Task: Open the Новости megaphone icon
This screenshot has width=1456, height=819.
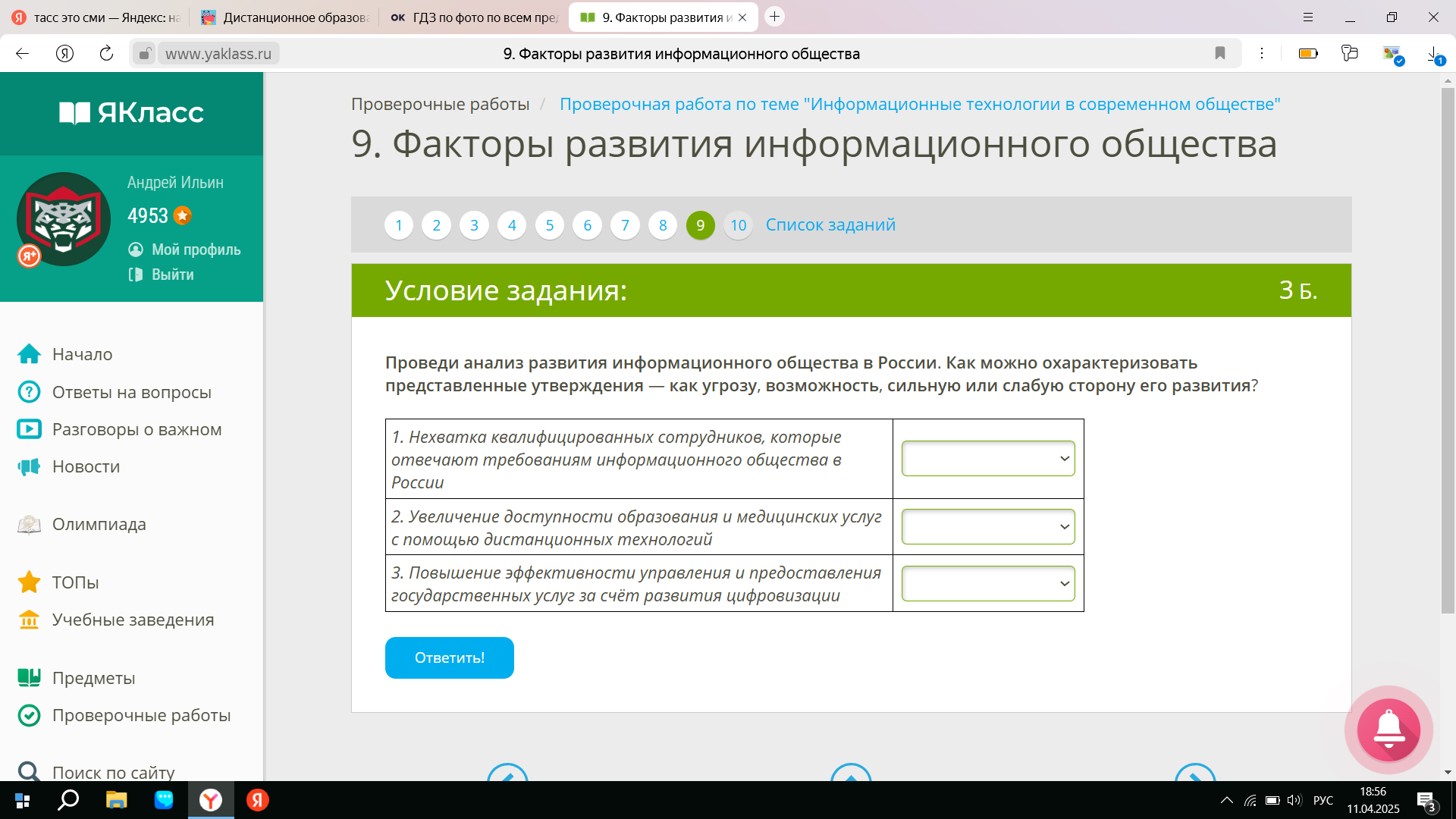Action: click(29, 467)
